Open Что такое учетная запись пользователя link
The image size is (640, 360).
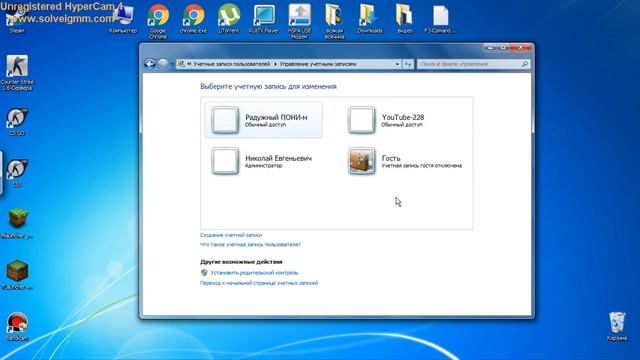tap(250, 244)
